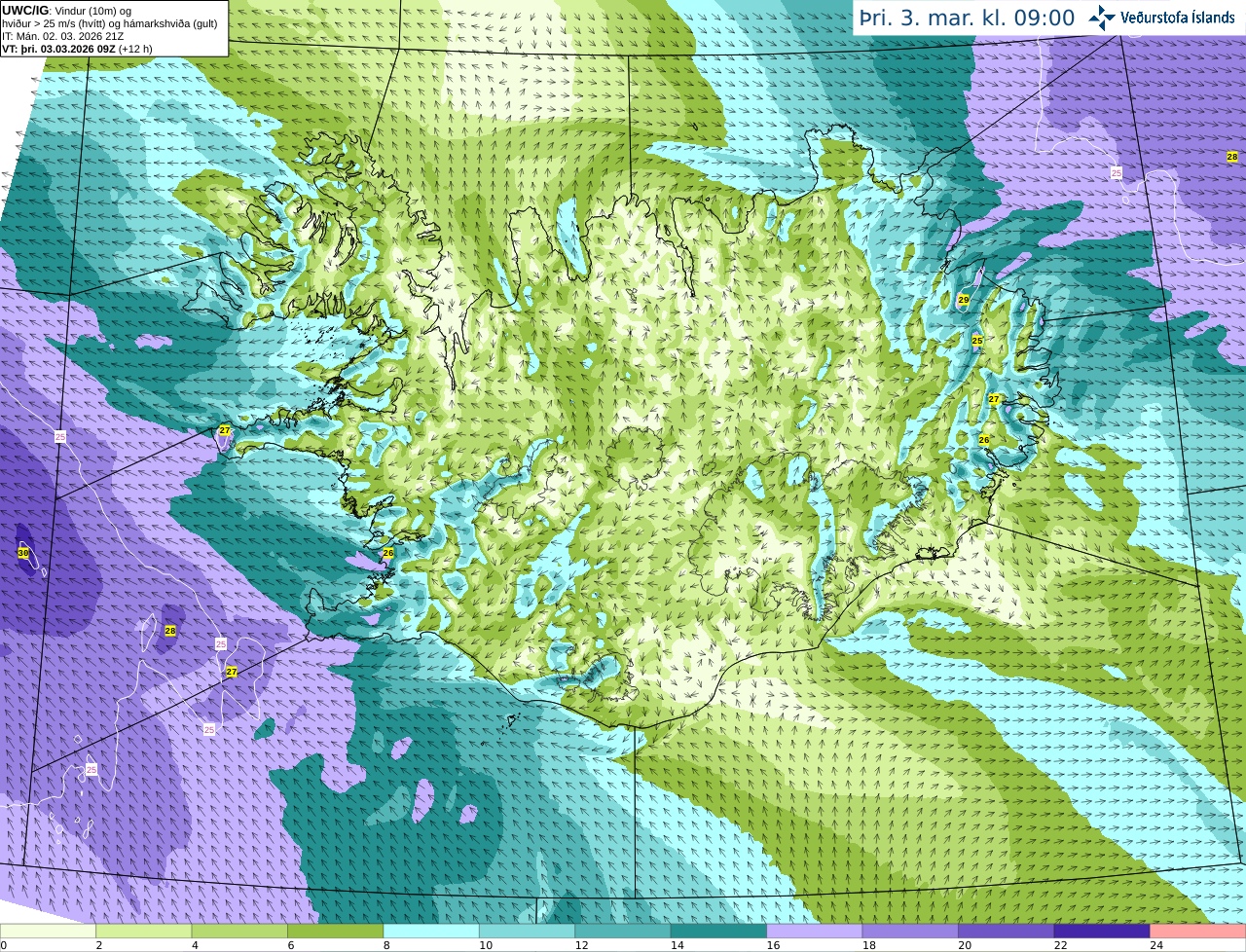Click the 2–4 pale yellow-green scale swatch

pos(144,931)
